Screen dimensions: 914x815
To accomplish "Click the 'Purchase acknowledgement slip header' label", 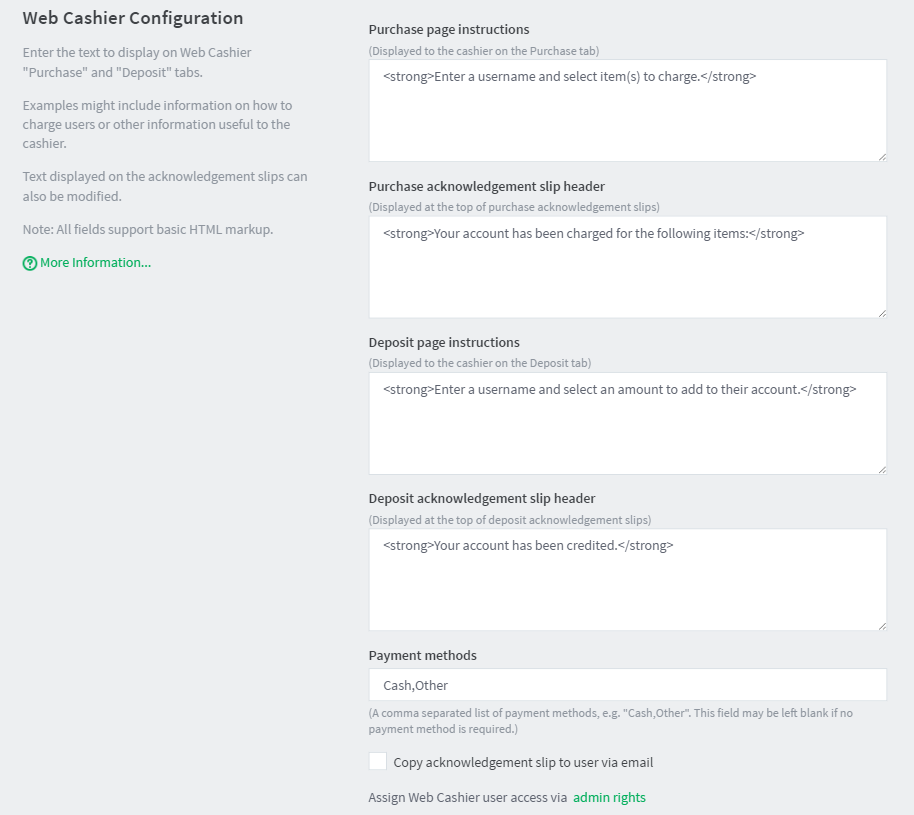I will point(487,187).
